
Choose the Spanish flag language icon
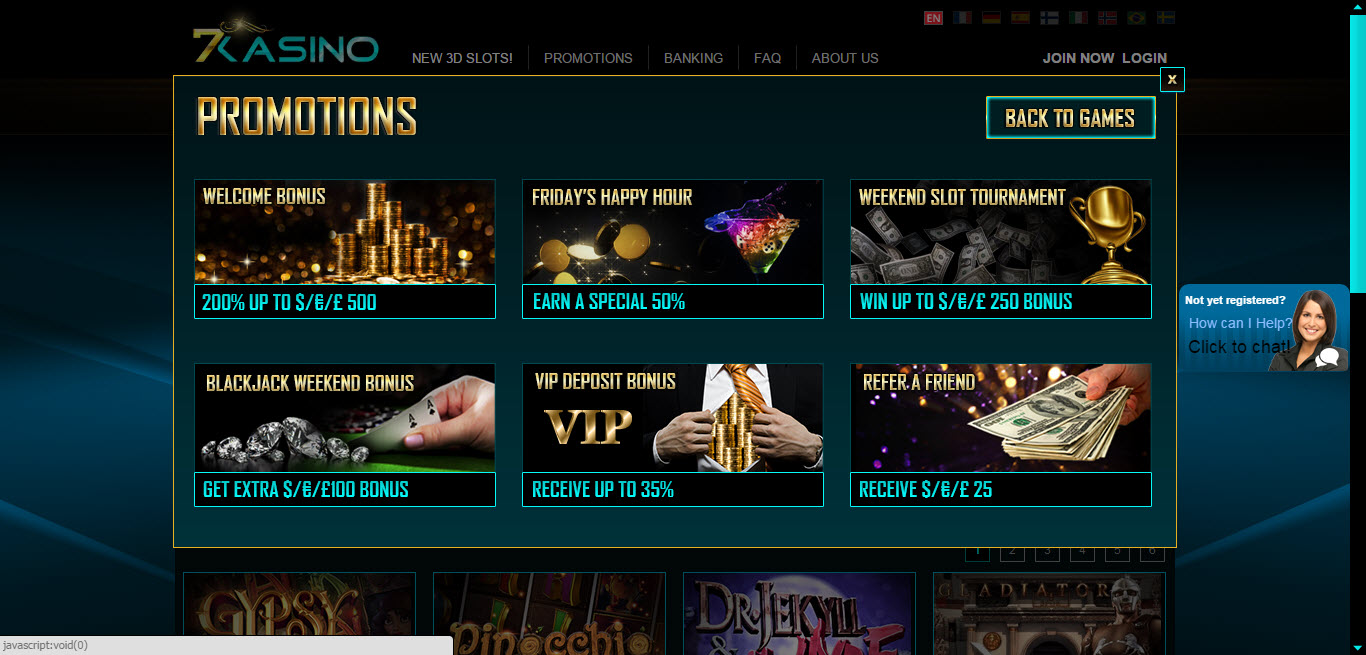[x=1020, y=18]
